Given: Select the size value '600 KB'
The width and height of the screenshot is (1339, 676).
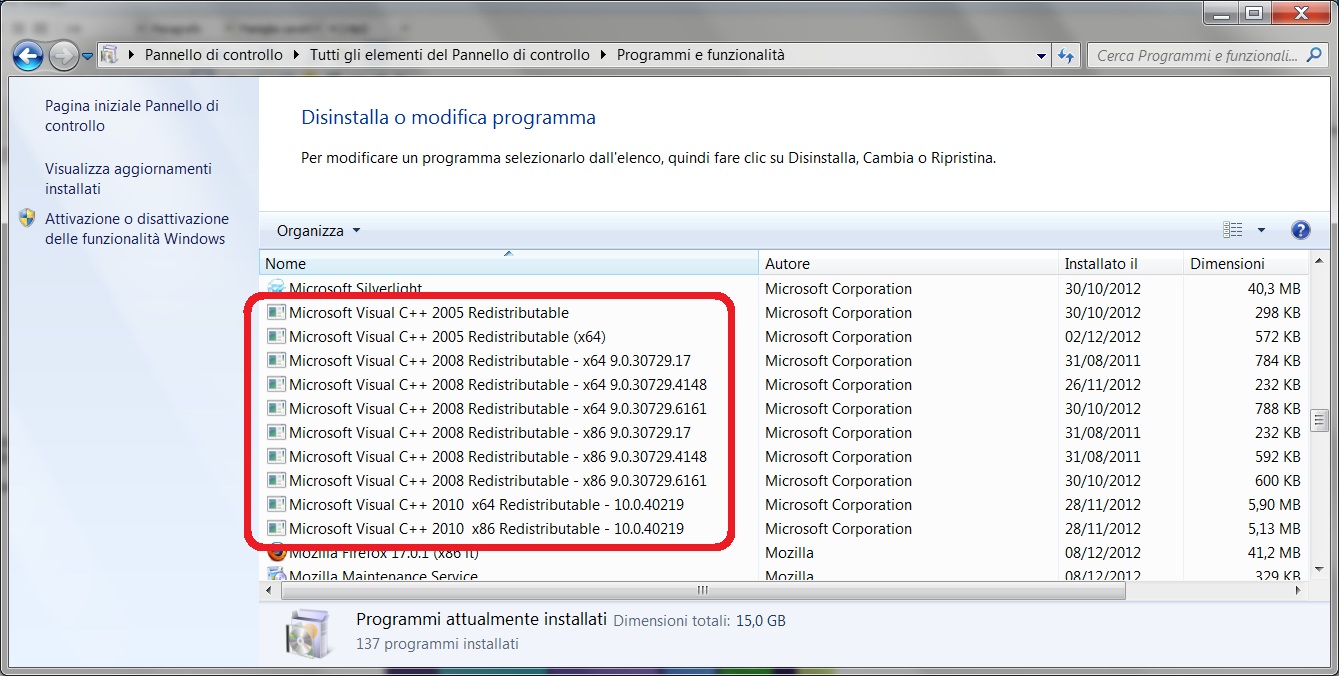Looking at the screenshot, I should (1277, 481).
